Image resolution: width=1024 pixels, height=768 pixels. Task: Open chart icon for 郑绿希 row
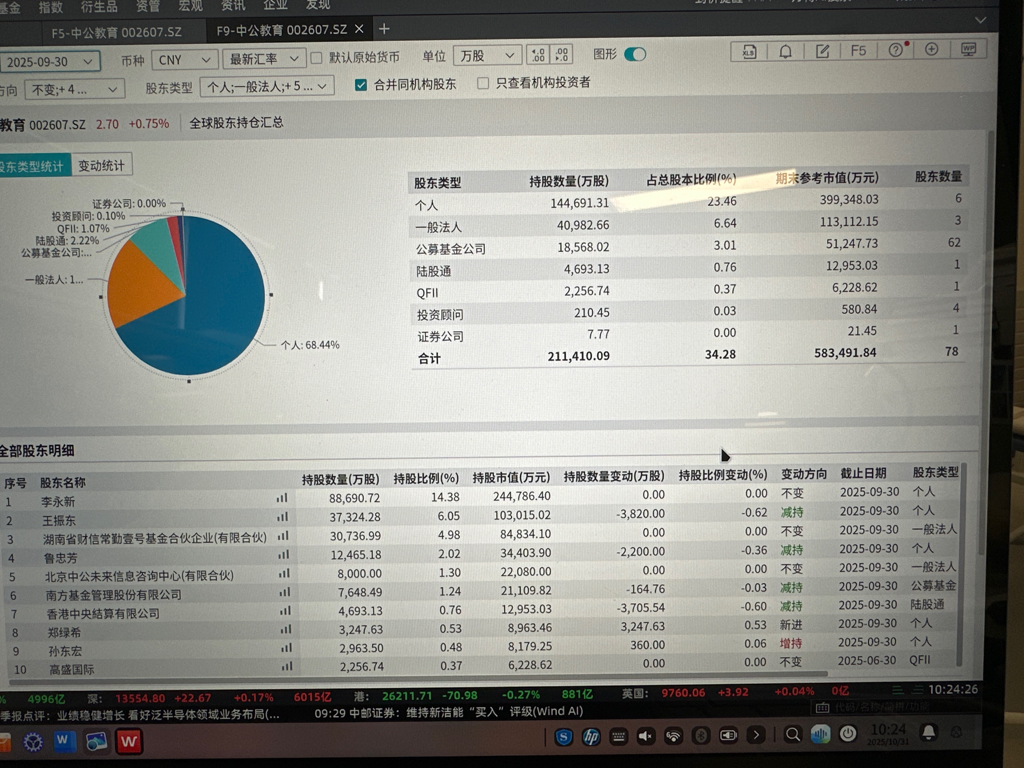coord(286,630)
